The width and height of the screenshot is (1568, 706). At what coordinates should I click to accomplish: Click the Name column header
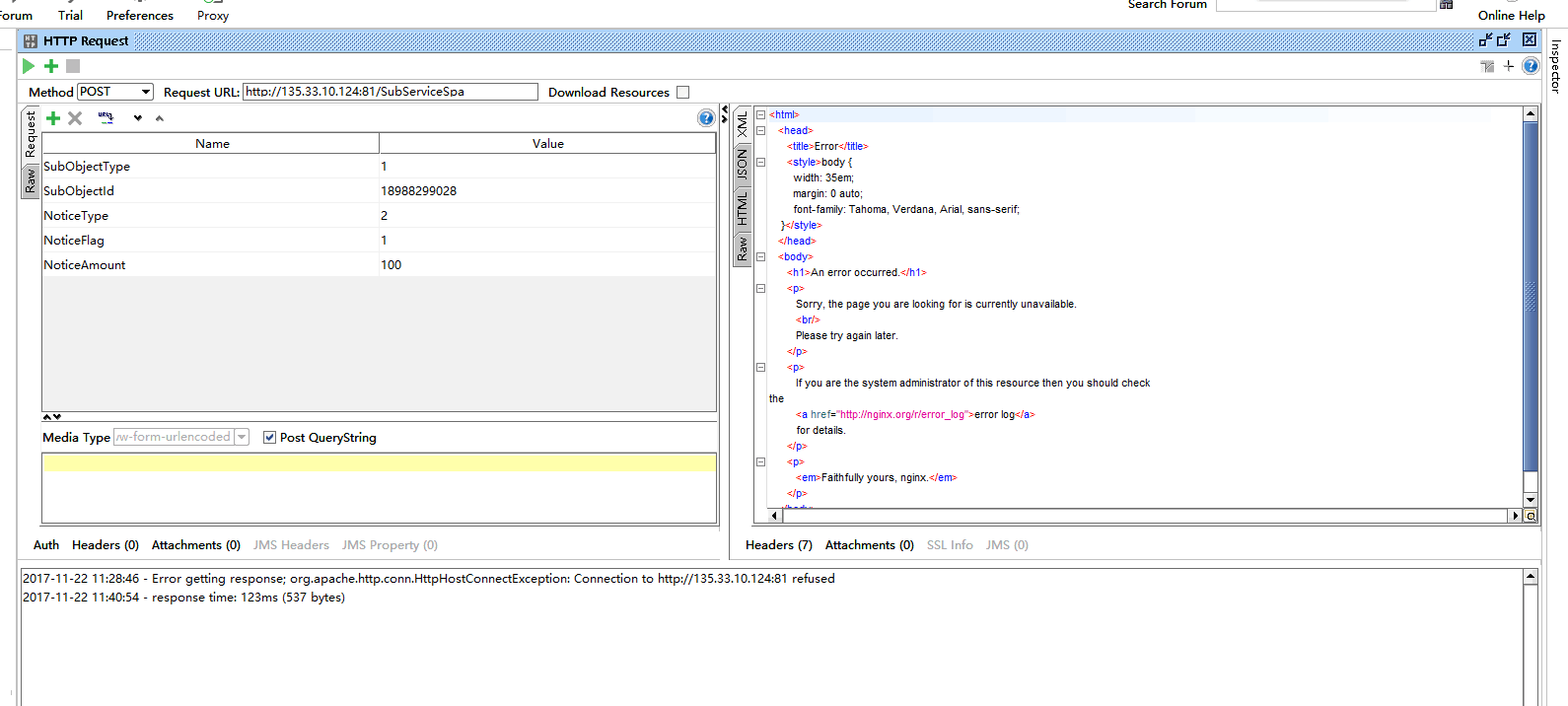(211, 143)
